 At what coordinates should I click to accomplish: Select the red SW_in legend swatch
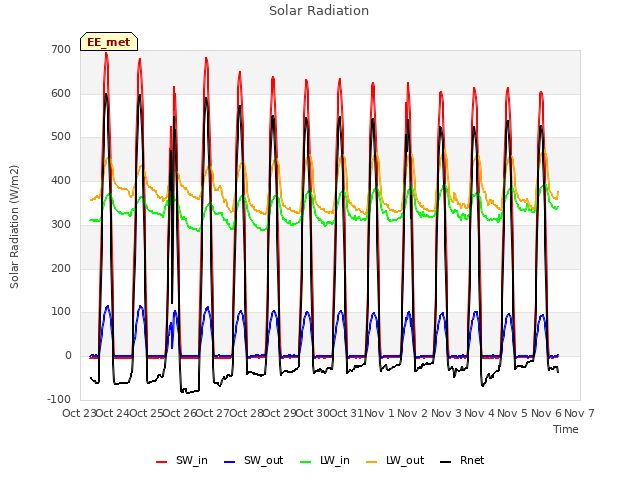[162, 462]
